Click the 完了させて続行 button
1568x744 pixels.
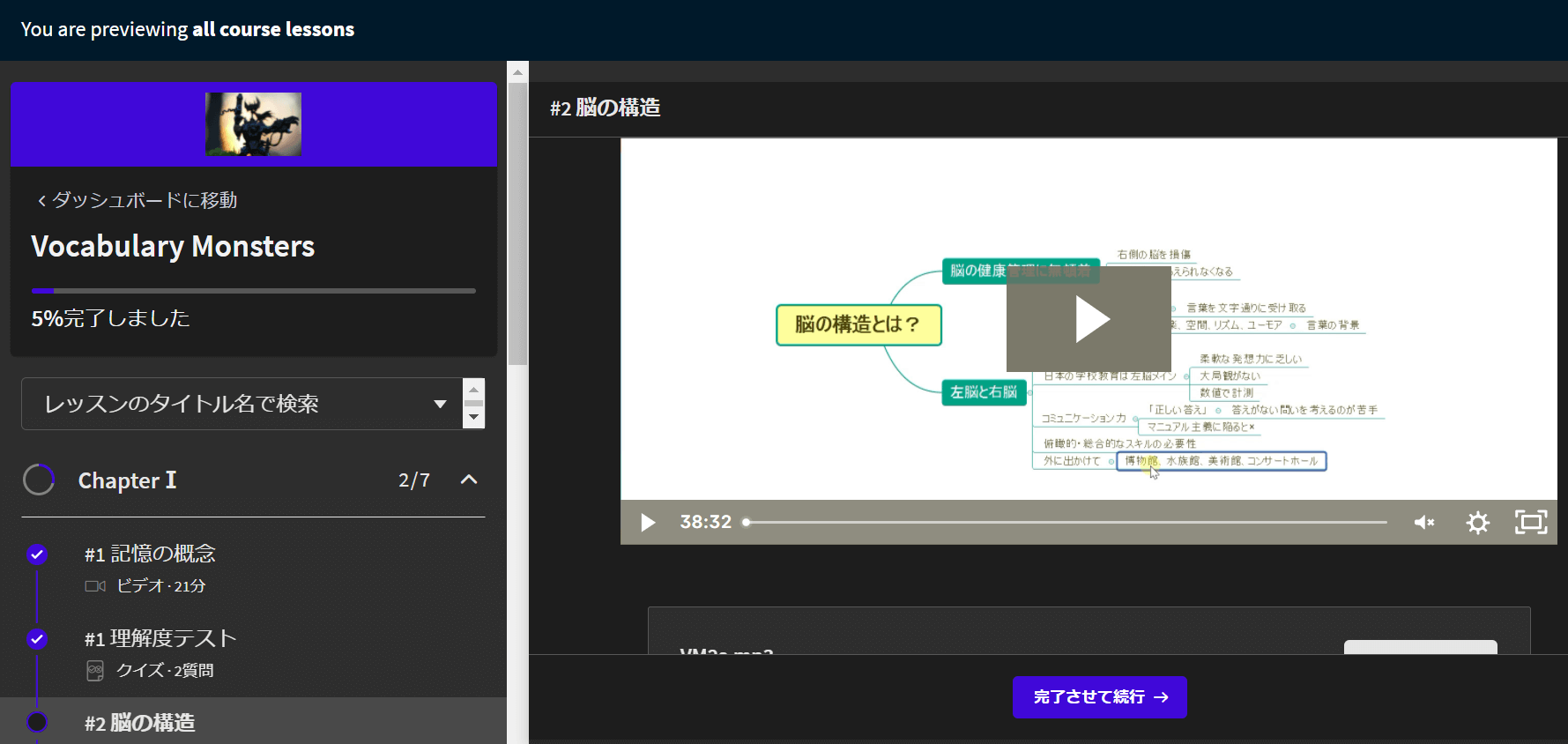[1099, 697]
